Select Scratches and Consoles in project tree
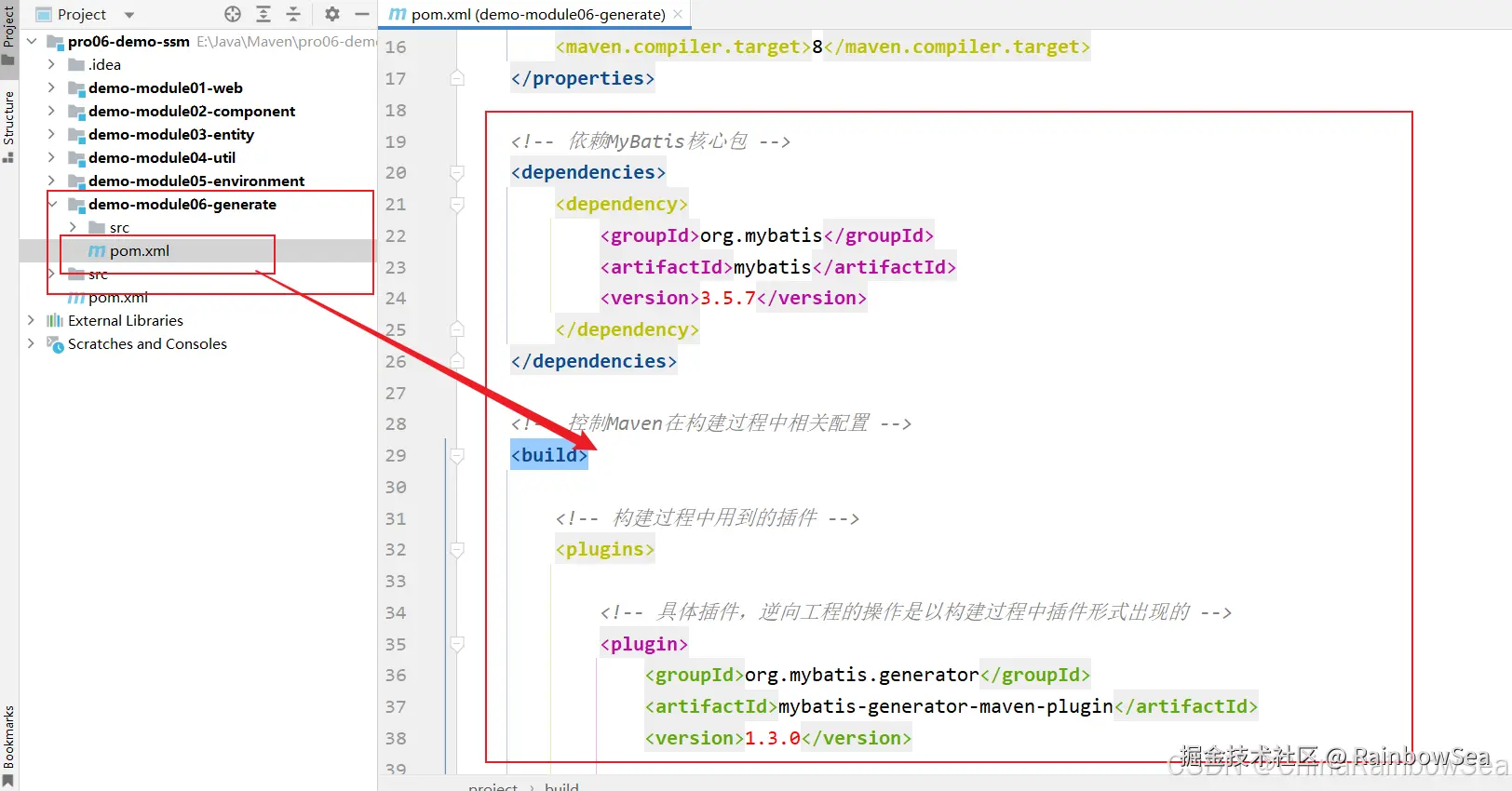Image resolution: width=1512 pixels, height=791 pixels. [147, 343]
